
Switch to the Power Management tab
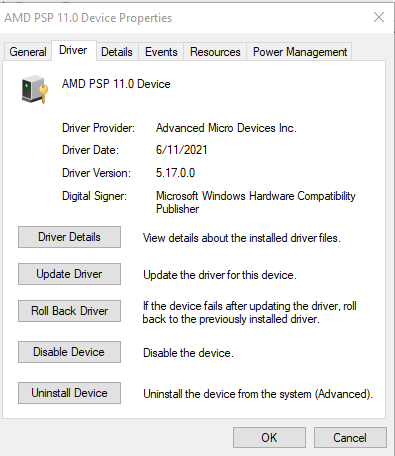pos(300,52)
